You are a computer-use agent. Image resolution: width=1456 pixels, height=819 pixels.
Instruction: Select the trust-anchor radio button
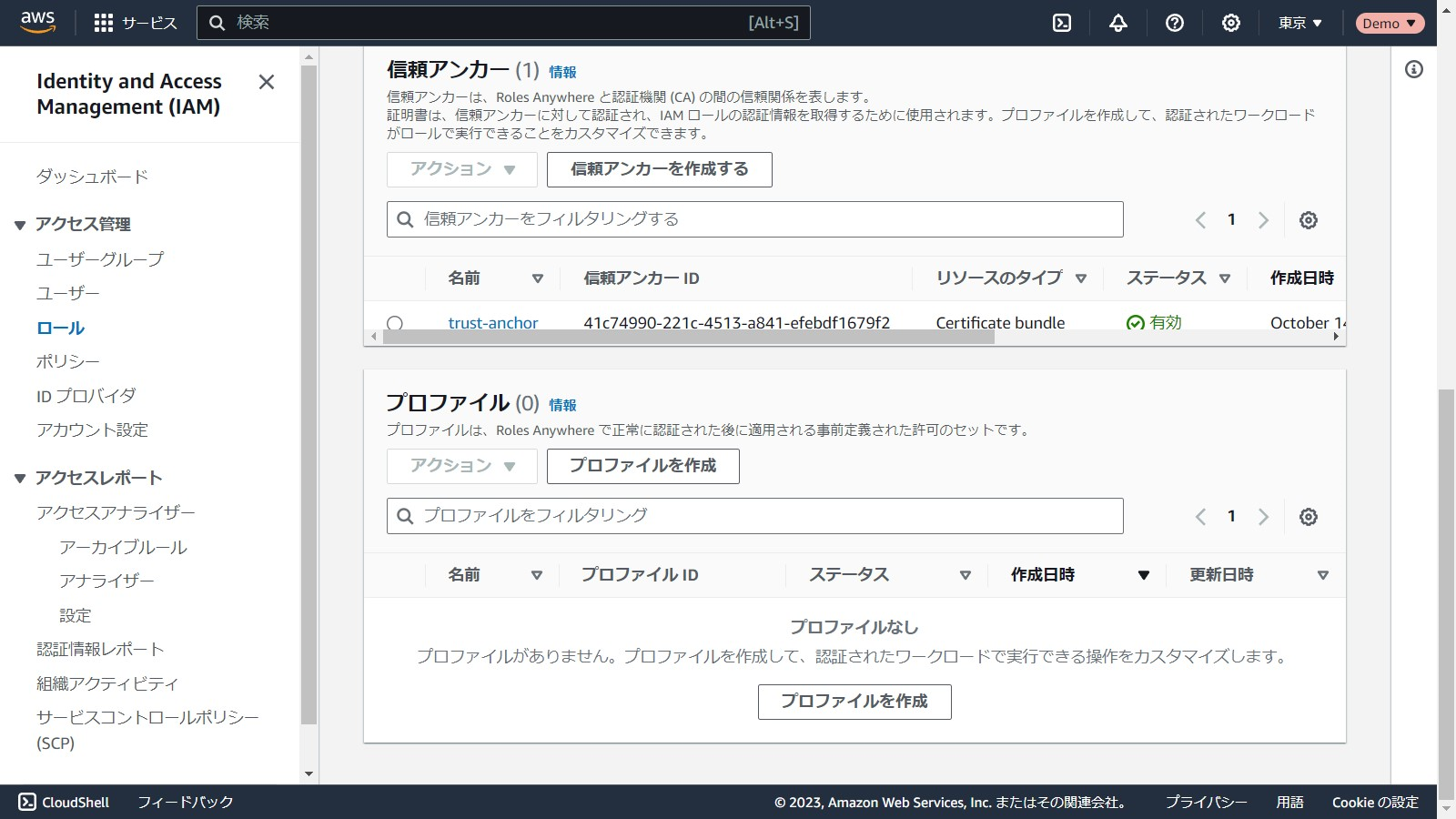395,323
